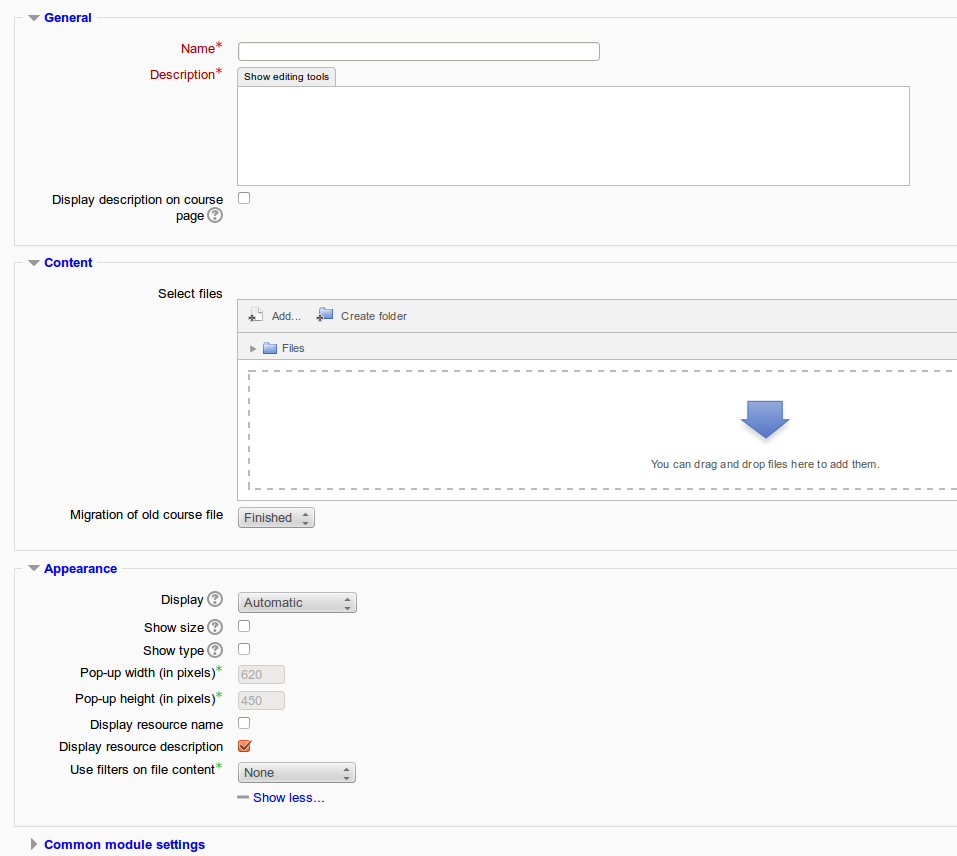Click the Files path label
Image resolution: width=957 pixels, height=856 pixels.
293,348
